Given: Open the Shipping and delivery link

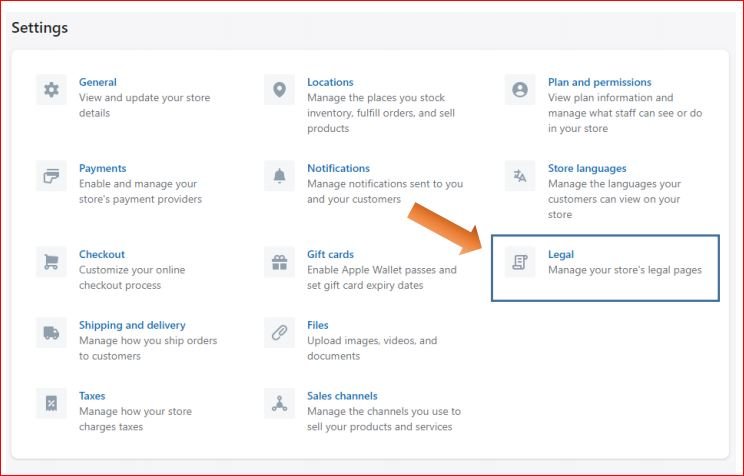Looking at the screenshot, I should 132,325.
